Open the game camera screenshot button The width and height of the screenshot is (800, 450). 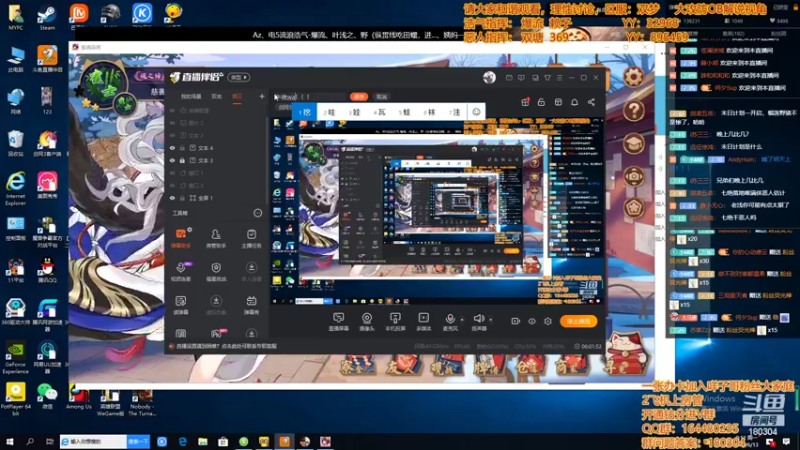634,177
